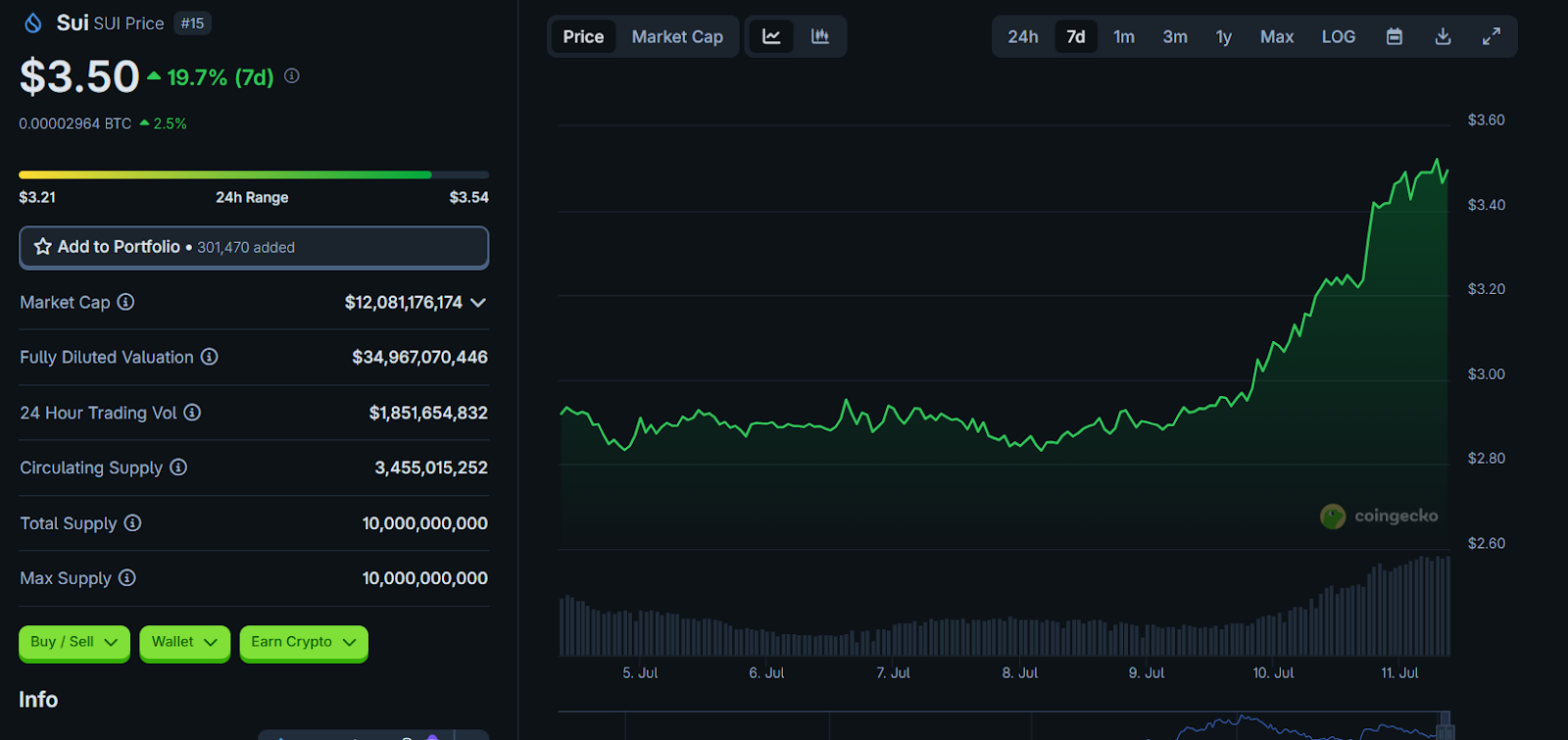The width and height of the screenshot is (1568, 740).
Task: Select the 1m time range
Action: click(x=1124, y=36)
